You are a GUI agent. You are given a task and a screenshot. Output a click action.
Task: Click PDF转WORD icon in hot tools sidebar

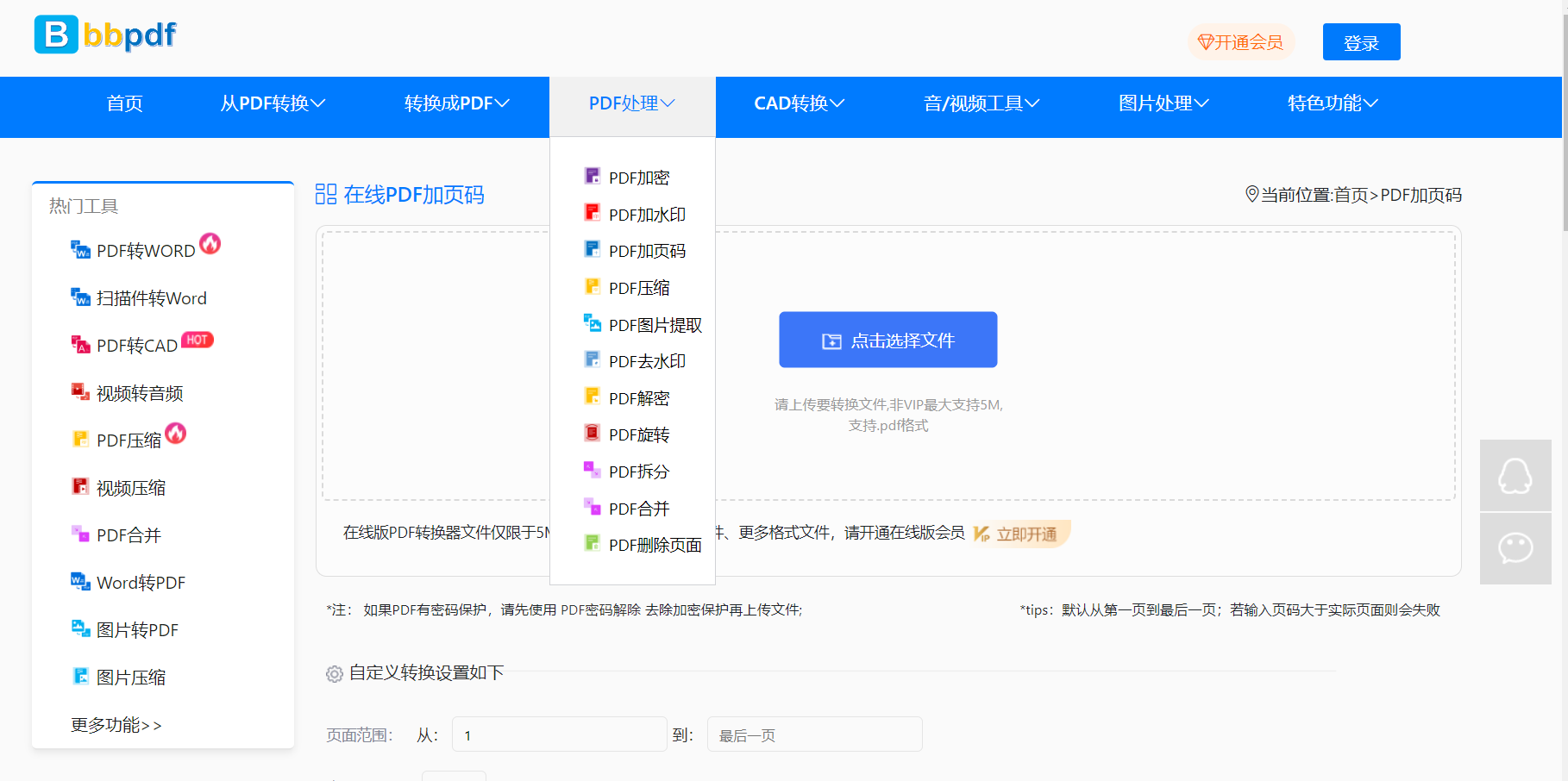coord(80,250)
